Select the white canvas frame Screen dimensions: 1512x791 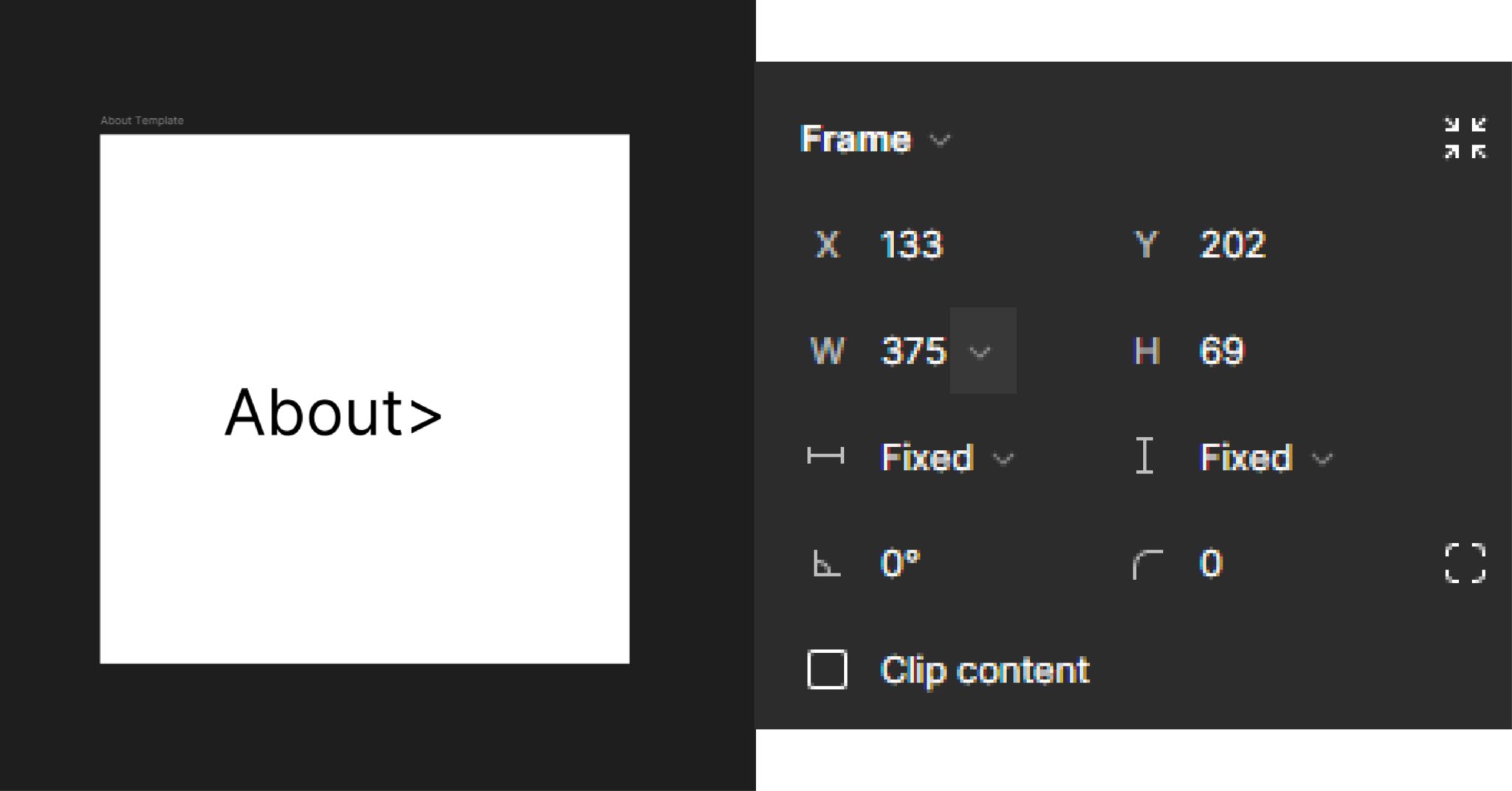pos(364,258)
